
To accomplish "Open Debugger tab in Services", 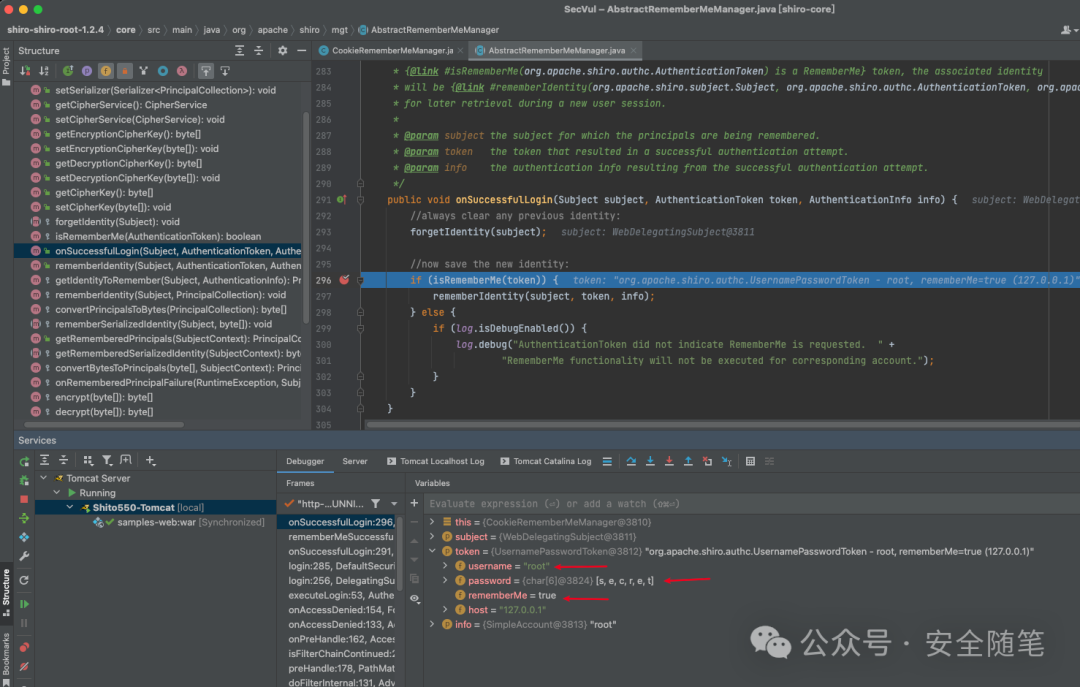I will pyautogui.click(x=305, y=461).
